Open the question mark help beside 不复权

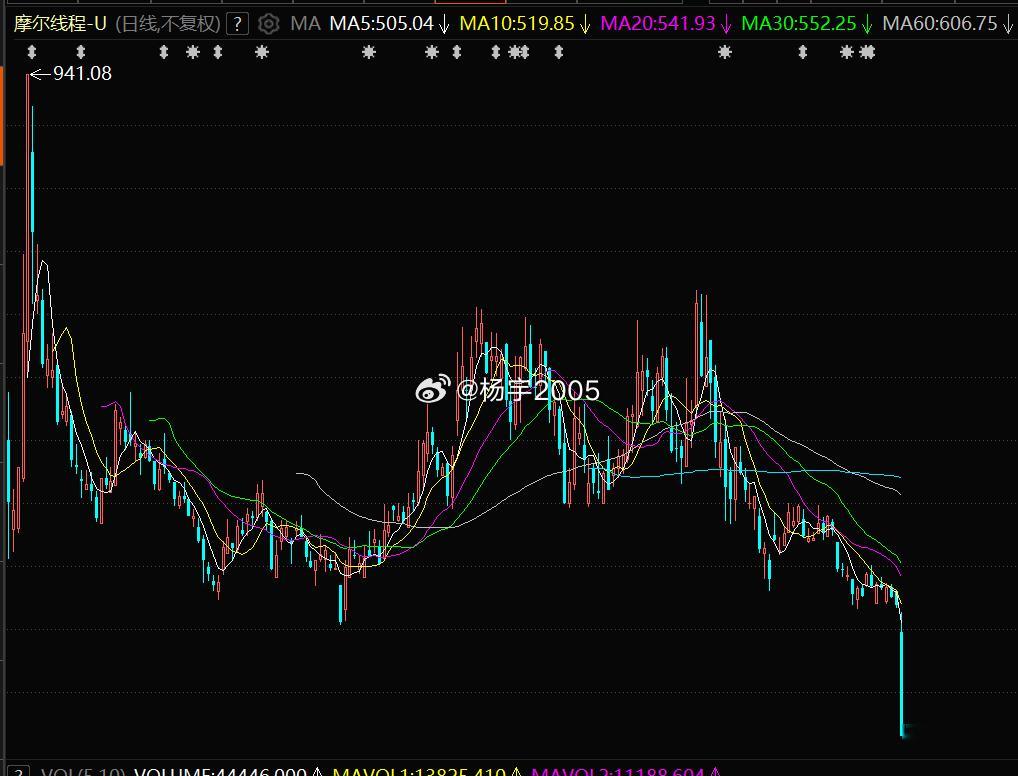[238, 25]
